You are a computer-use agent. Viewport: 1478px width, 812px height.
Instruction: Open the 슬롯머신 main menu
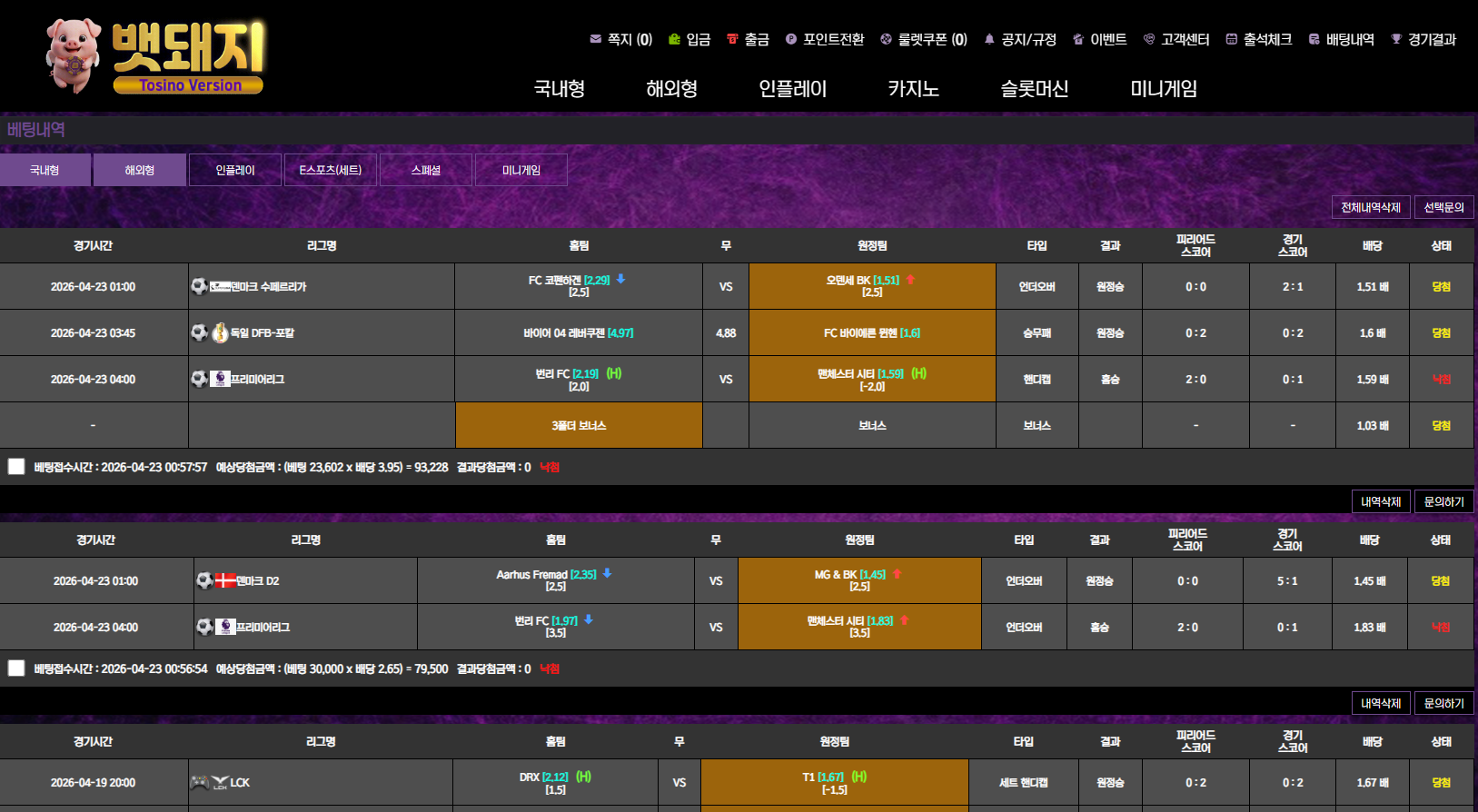[1034, 89]
